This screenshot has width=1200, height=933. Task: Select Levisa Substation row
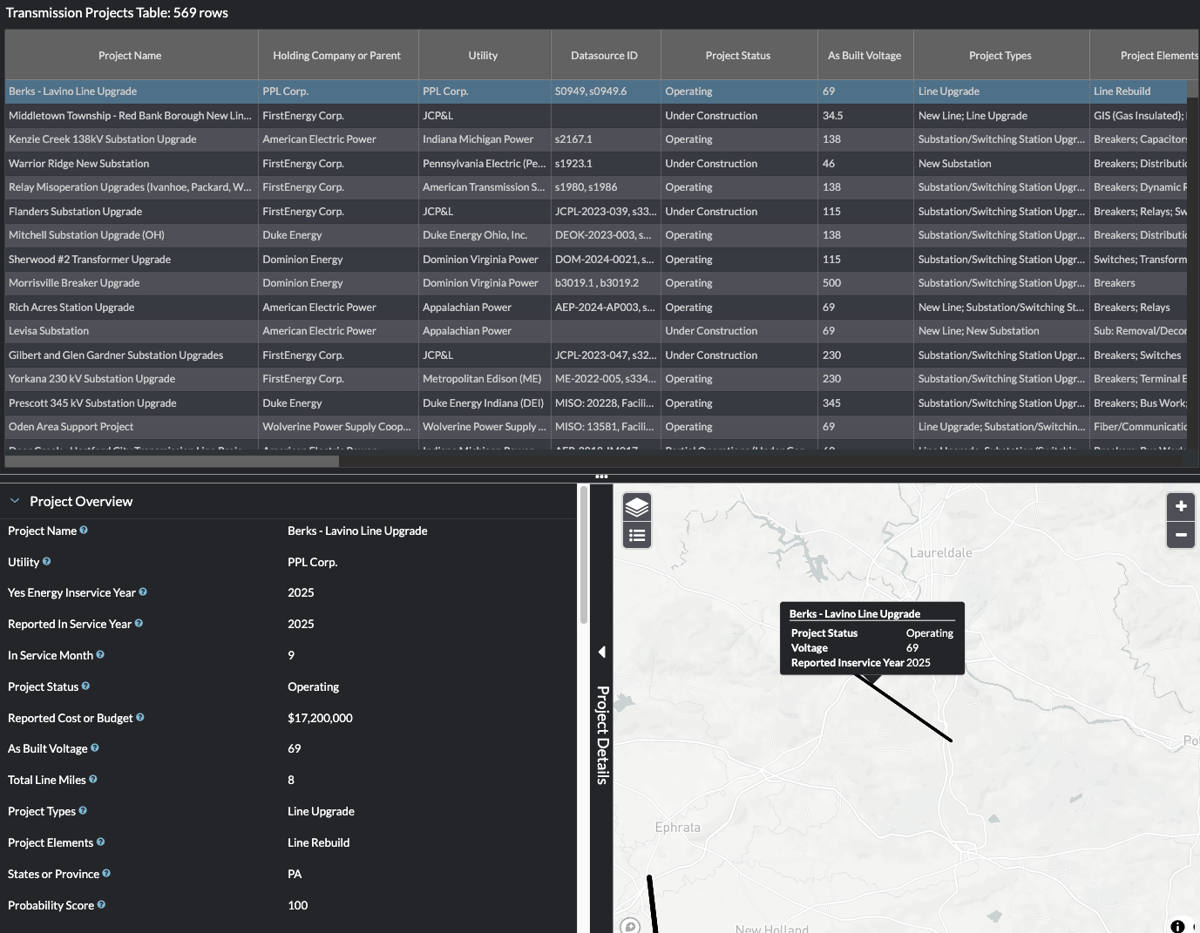tap(596, 330)
